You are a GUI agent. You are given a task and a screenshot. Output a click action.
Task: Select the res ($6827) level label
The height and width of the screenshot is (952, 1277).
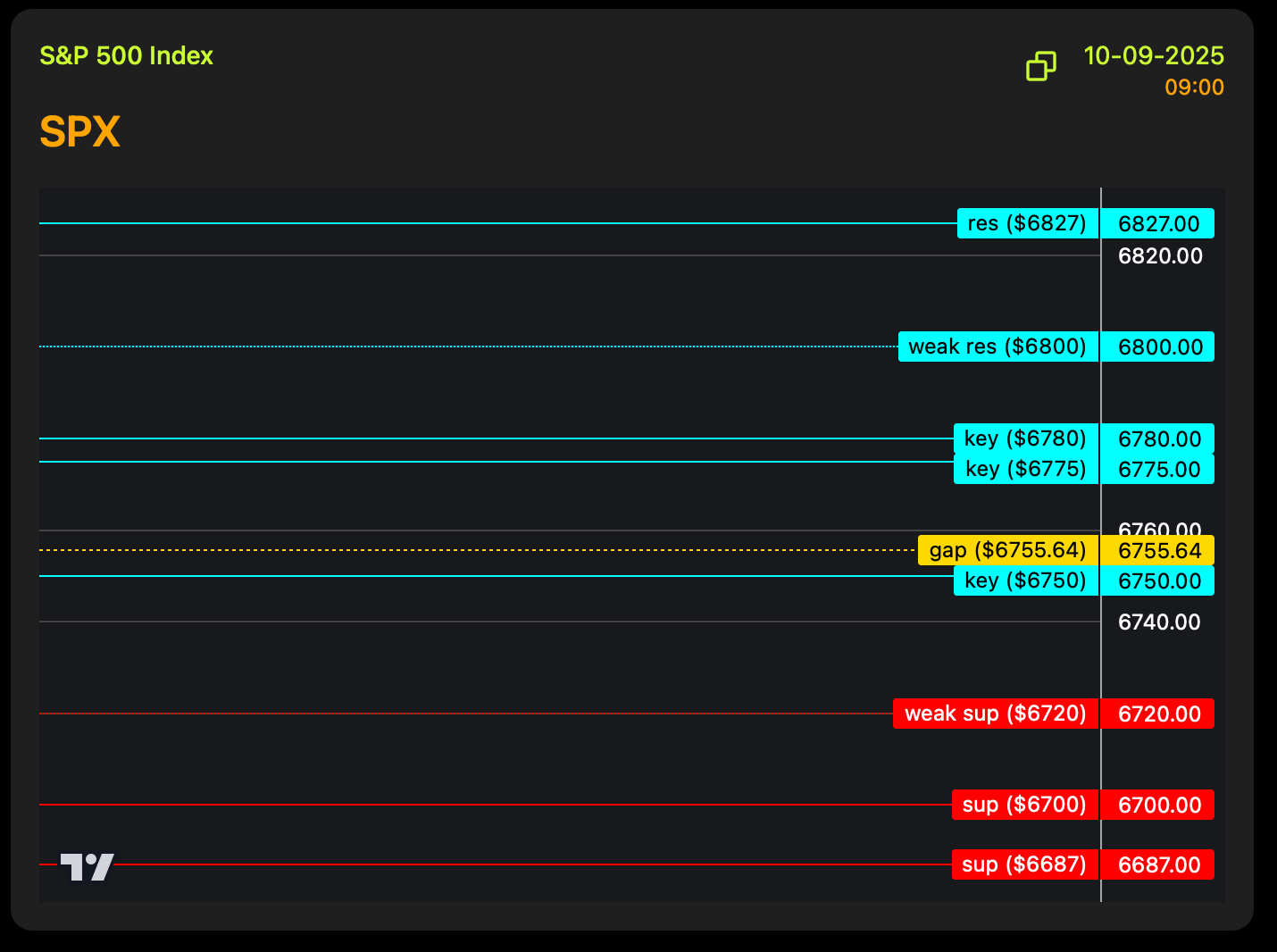pos(1027,223)
